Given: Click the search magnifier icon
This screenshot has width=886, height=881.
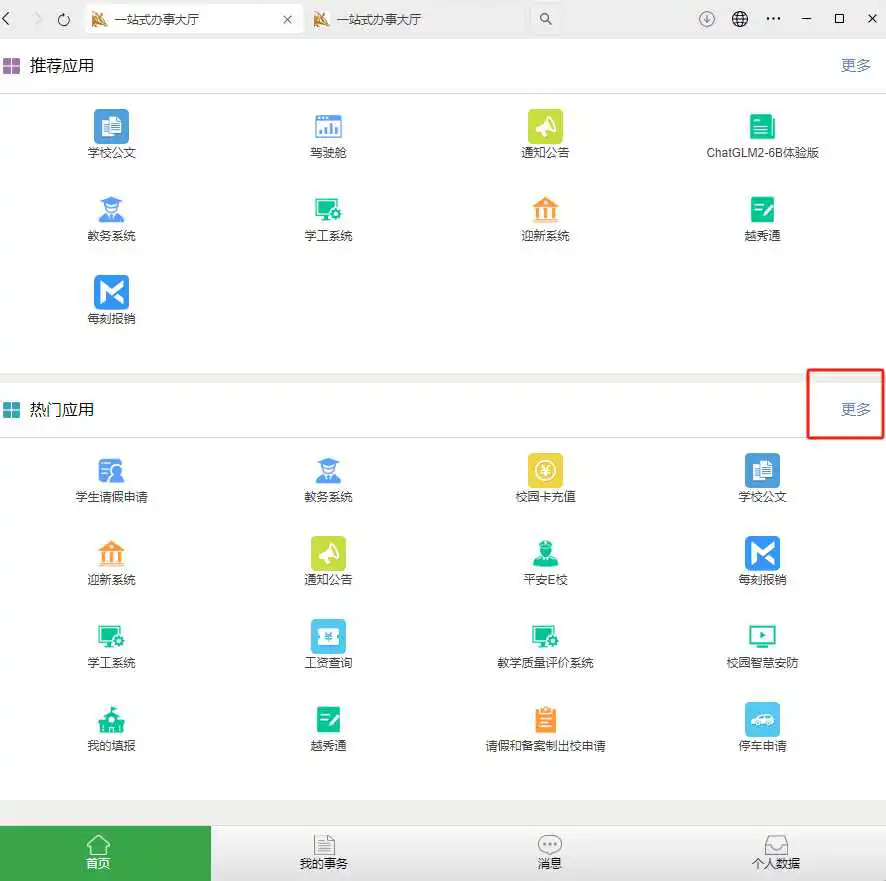Looking at the screenshot, I should (545, 19).
